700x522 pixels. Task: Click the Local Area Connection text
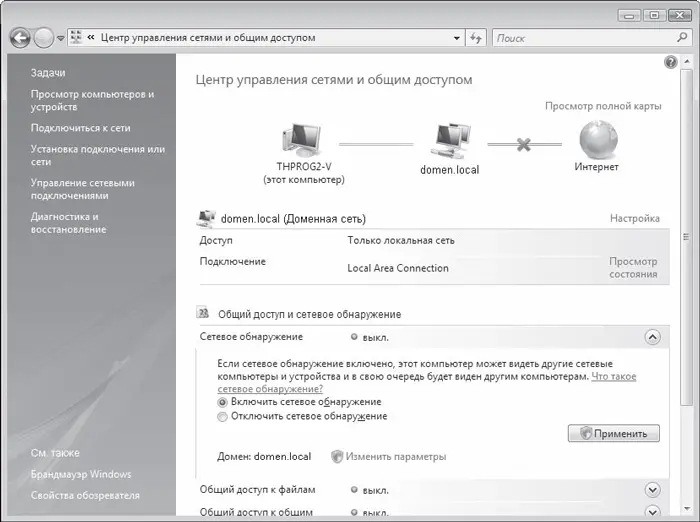coord(398,268)
